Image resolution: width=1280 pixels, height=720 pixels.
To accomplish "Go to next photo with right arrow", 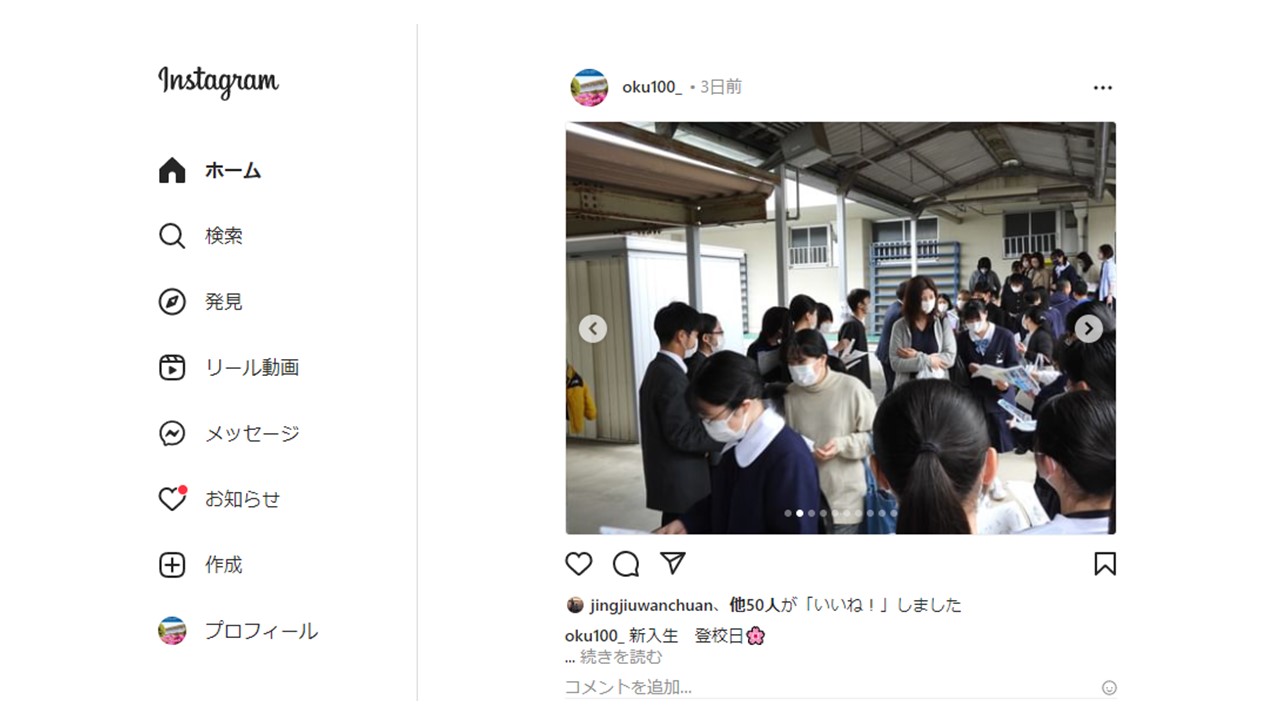I will click(1088, 328).
